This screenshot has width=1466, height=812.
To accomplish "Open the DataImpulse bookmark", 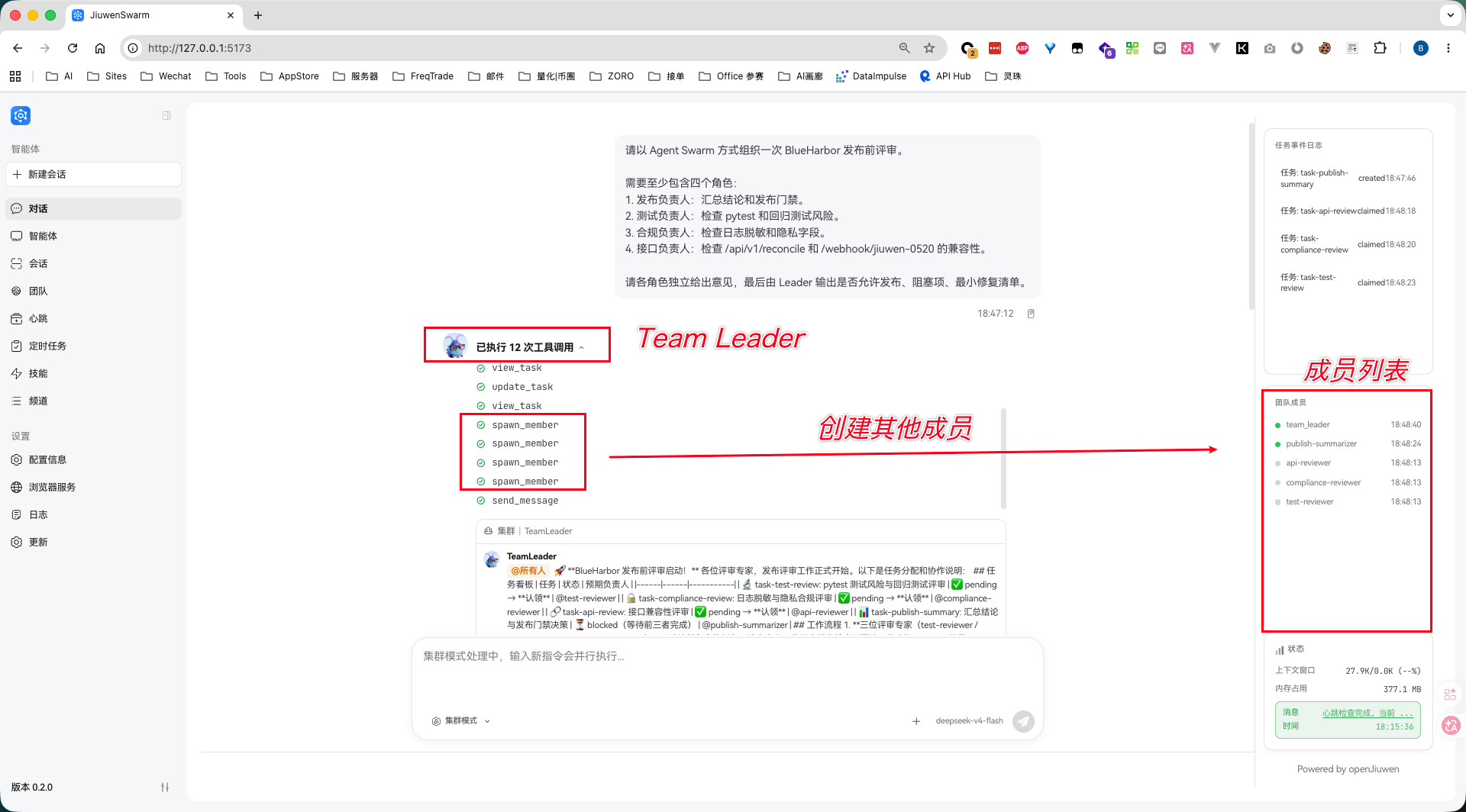I will pos(871,76).
